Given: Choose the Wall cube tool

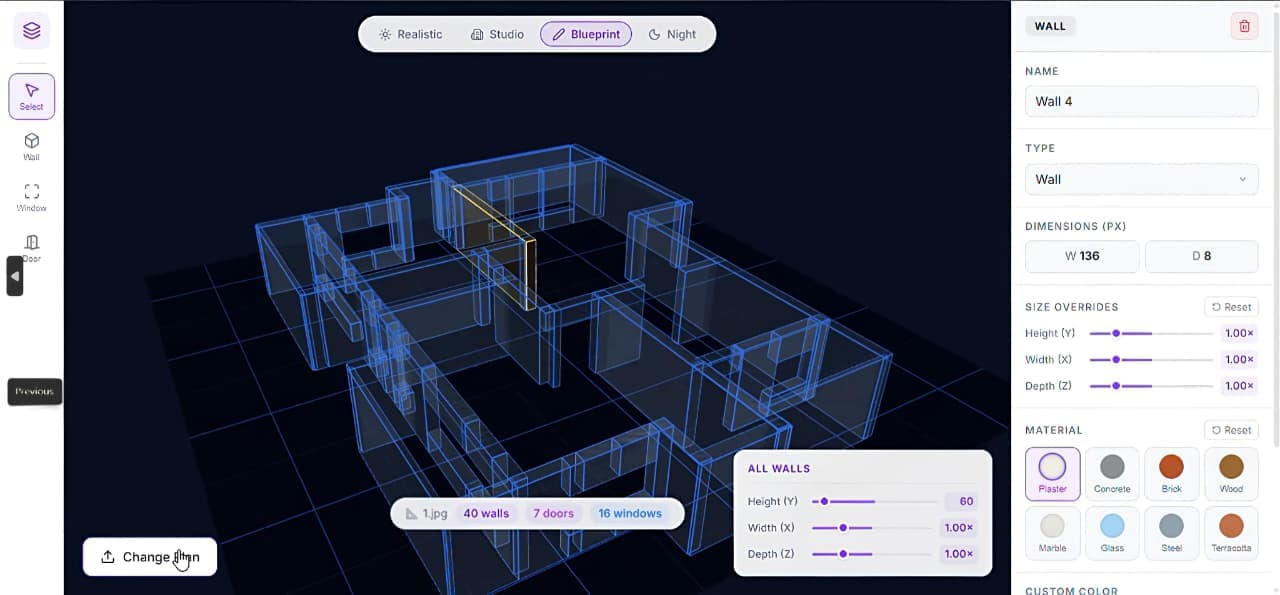Looking at the screenshot, I should pos(31,146).
